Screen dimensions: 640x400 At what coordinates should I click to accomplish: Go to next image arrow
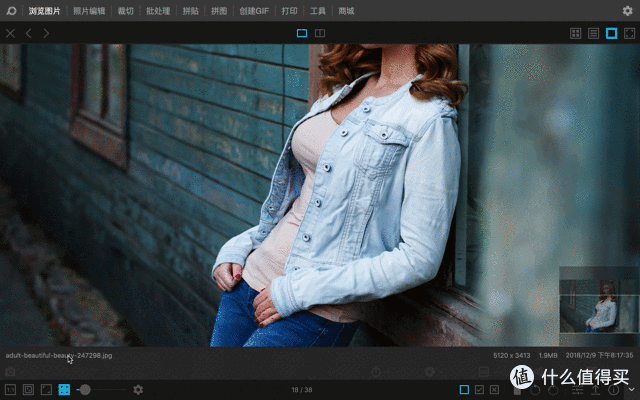[x=46, y=33]
